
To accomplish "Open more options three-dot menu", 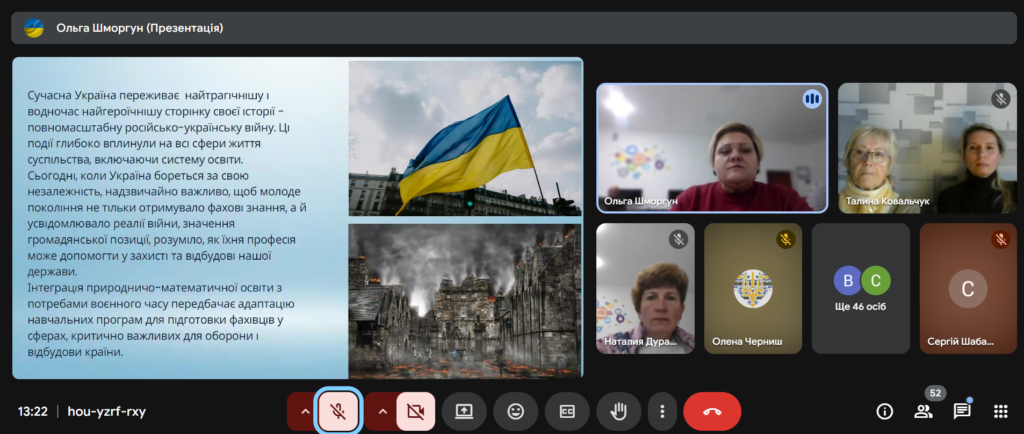I will click(662, 411).
